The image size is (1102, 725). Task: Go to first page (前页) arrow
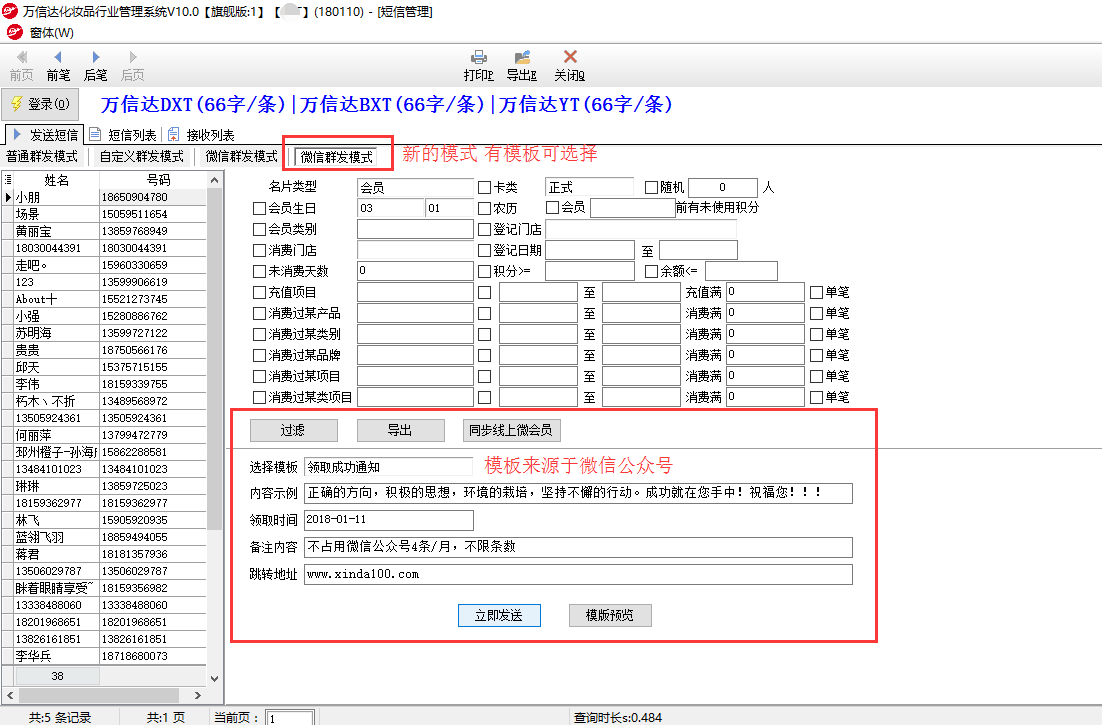tap(21, 59)
